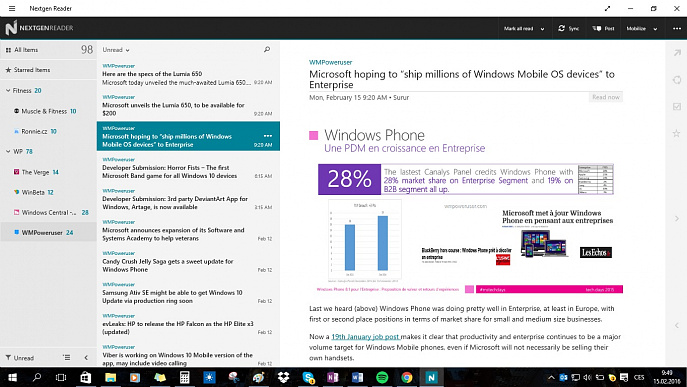Open the more options ellipsis in toolbar
This screenshot has width=687, height=387.
click(677, 28)
